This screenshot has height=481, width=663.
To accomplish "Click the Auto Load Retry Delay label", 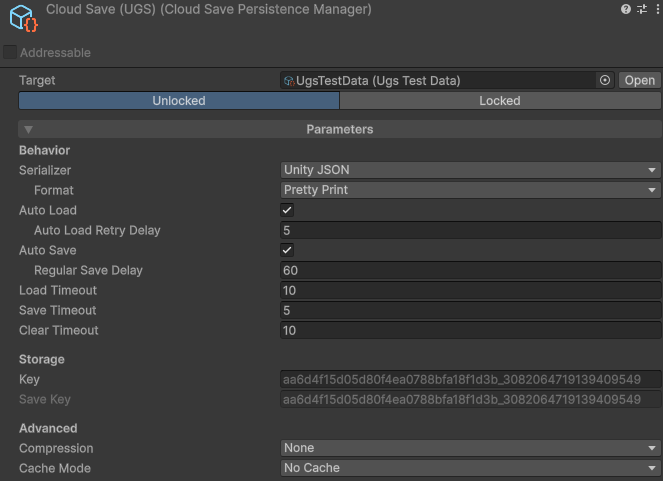I will coord(97,230).
